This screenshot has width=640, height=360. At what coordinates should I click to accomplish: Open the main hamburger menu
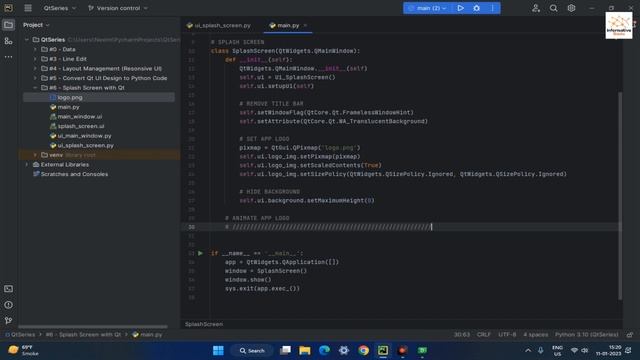[28, 8]
